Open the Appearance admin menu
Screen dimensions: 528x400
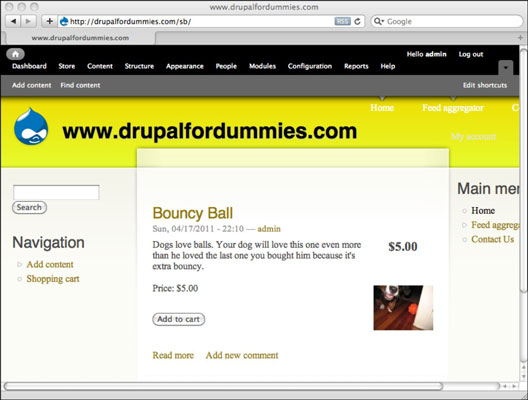(x=185, y=66)
